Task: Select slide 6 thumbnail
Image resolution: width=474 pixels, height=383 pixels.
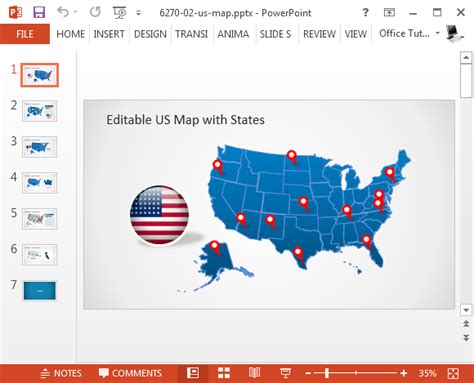Action: pyautogui.click(x=40, y=255)
